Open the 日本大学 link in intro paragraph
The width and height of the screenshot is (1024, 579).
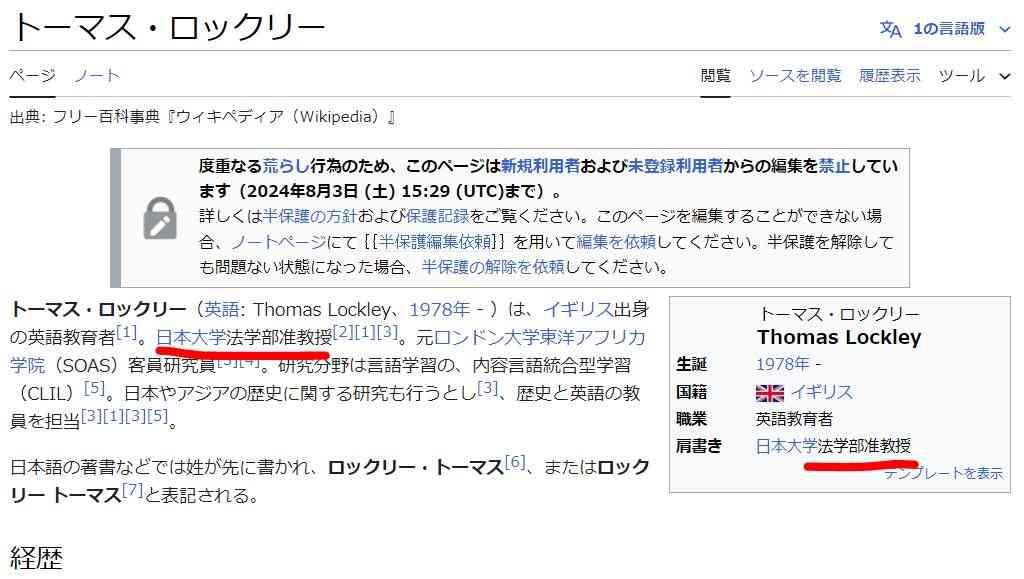tap(191, 337)
